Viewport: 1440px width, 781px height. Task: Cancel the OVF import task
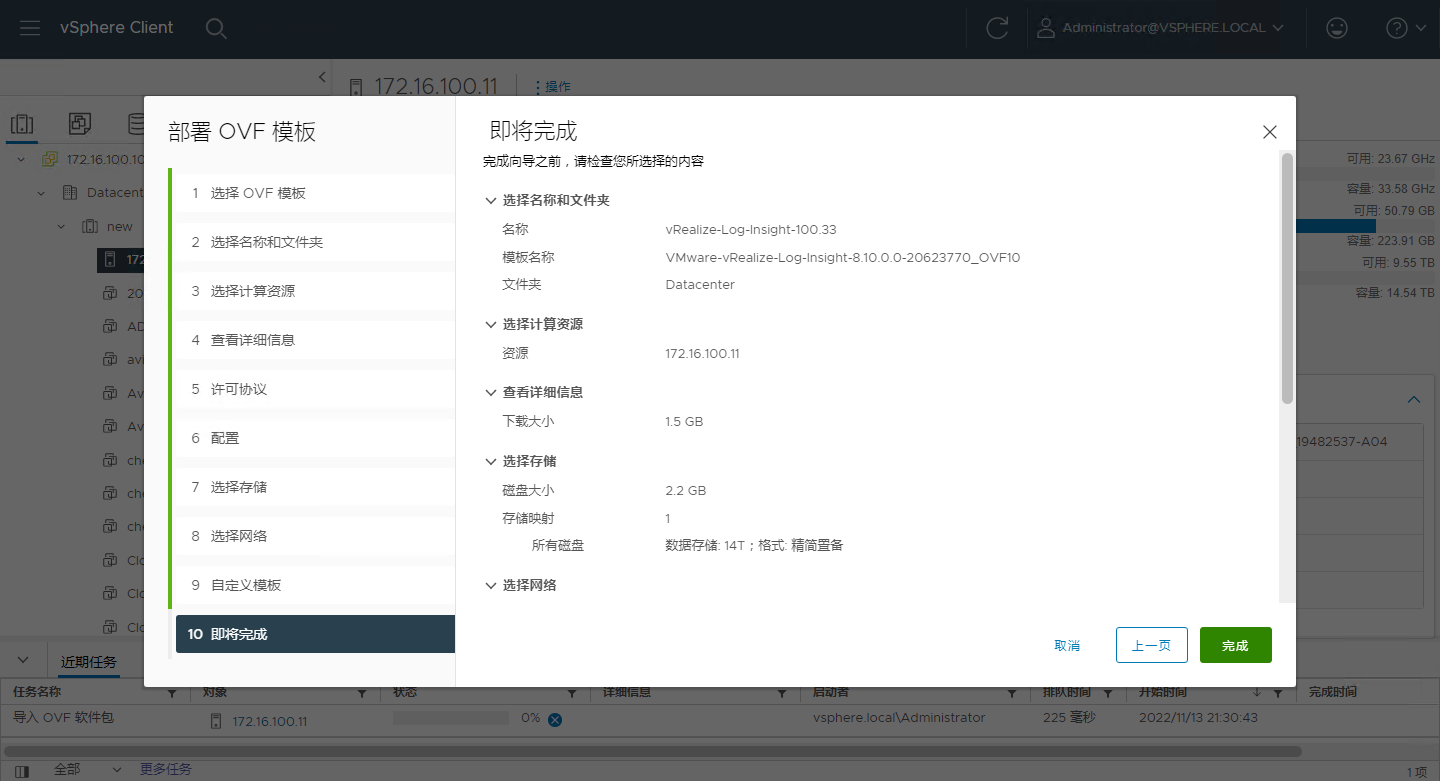click(x=555, y=720)
